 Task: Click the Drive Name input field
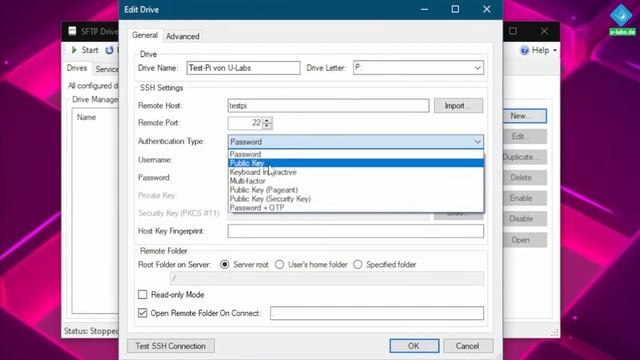pyautogui.click(x=243, y=68)
